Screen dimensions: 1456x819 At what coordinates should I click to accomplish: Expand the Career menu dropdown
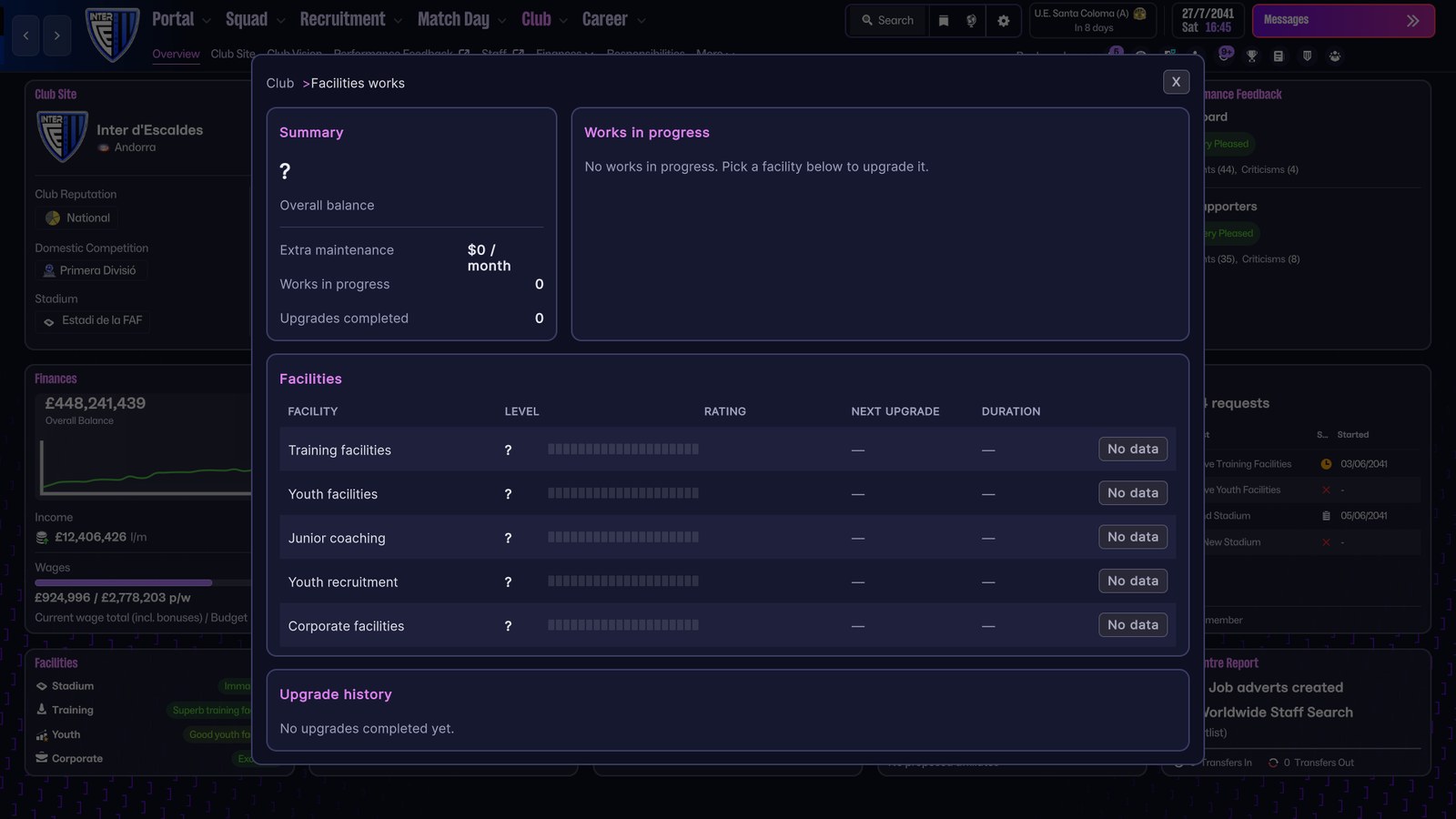pyautogui.click(x=641, y=21)
